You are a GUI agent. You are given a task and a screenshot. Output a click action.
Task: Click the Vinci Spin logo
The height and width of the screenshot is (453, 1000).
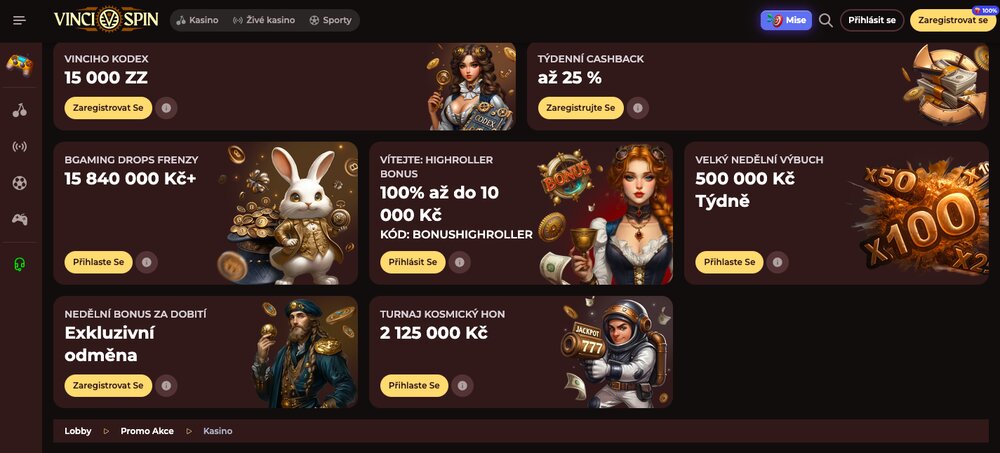(x=107, y=19)
